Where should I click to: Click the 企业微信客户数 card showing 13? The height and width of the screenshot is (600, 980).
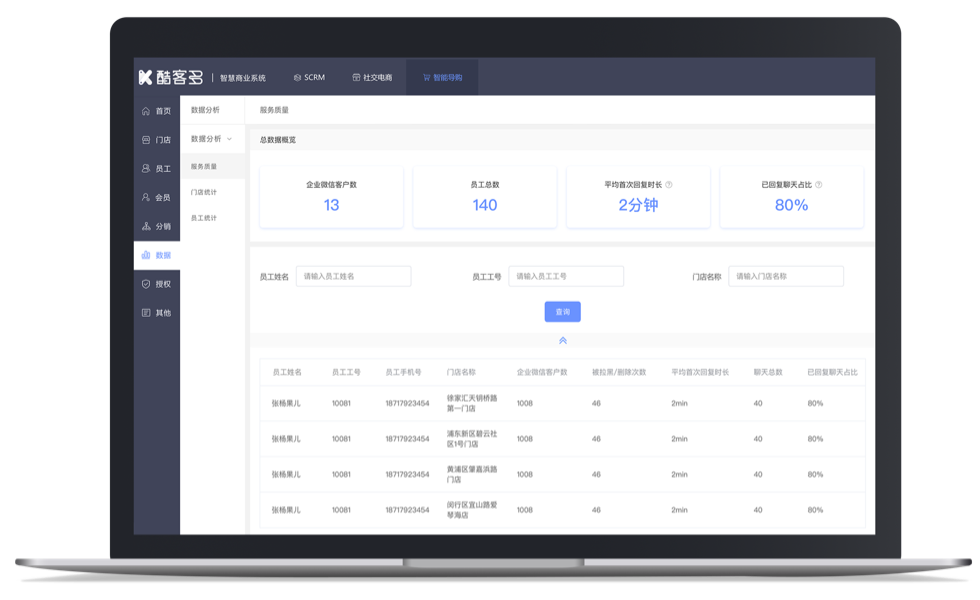click(x=331, y=197)
